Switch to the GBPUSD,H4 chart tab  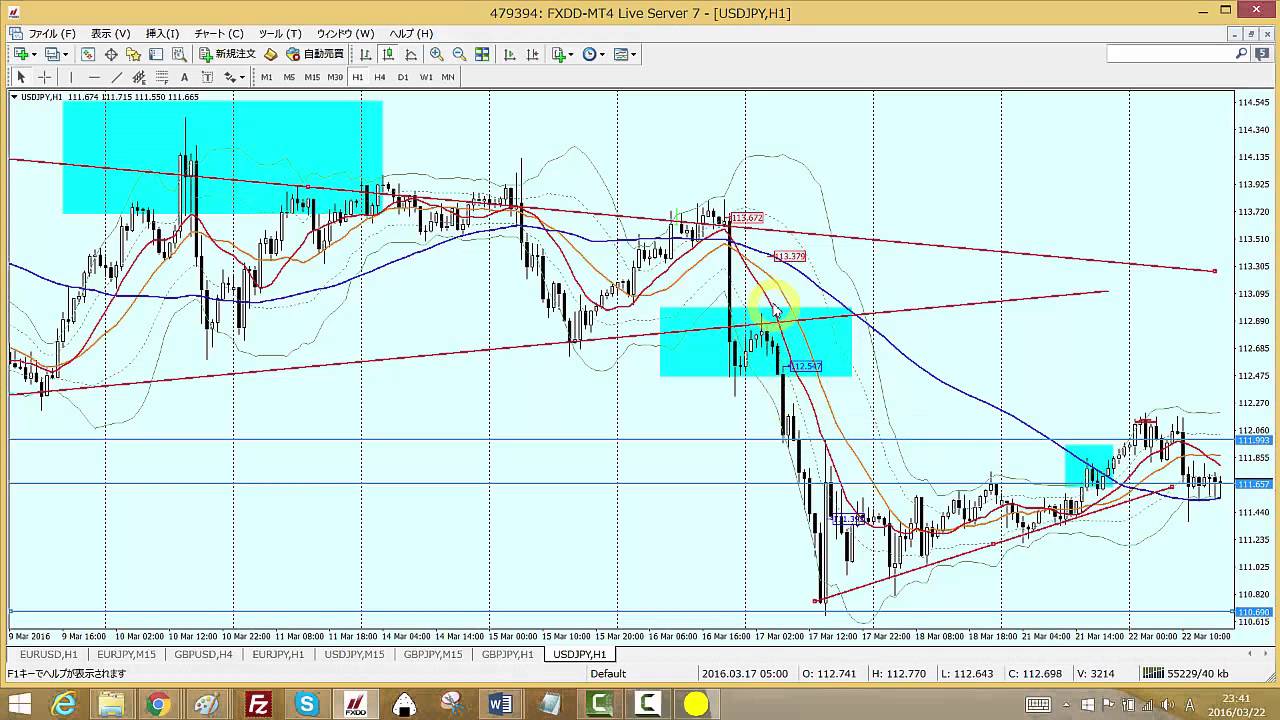(203, 654)
